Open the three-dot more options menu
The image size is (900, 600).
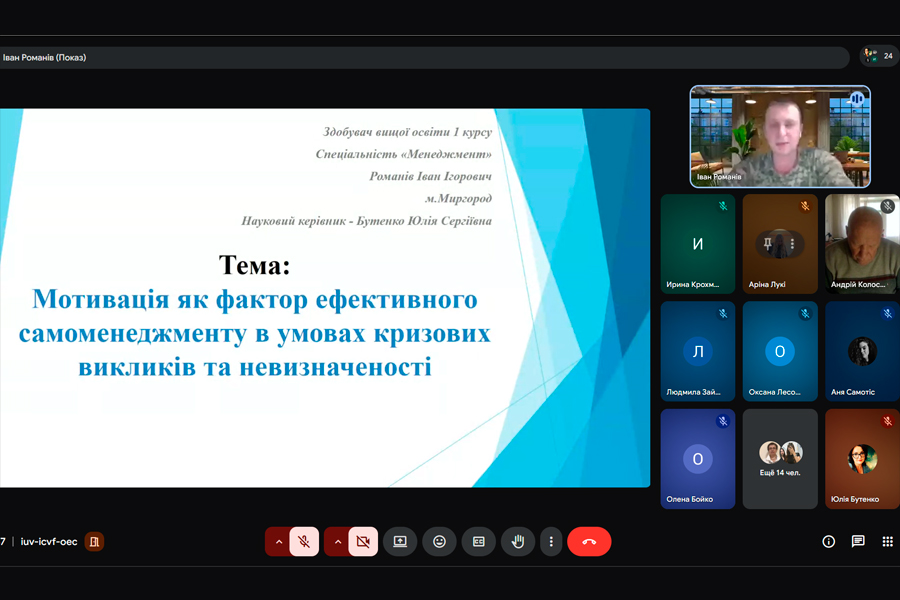point(551,542)
